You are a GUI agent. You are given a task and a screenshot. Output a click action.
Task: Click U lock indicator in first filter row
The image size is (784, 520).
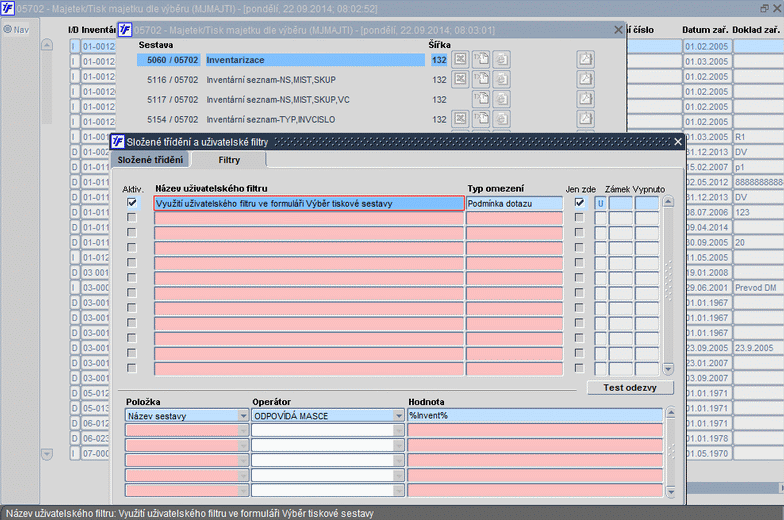point(600,204)
